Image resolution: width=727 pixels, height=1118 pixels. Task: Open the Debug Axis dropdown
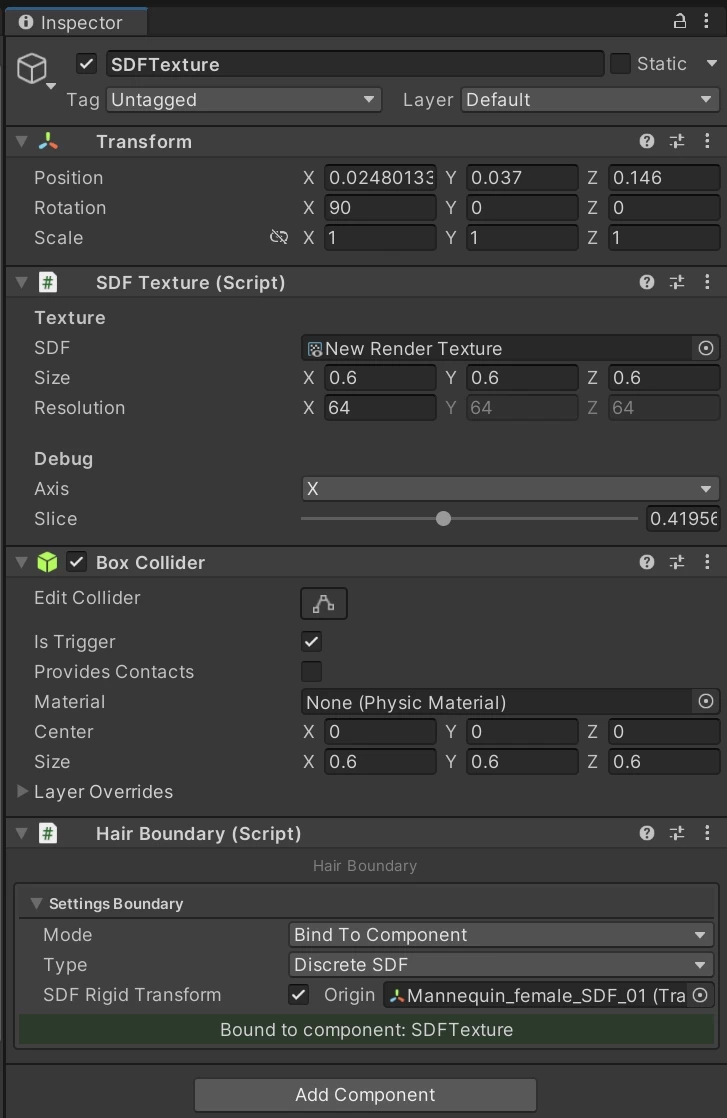coord(510,489)
